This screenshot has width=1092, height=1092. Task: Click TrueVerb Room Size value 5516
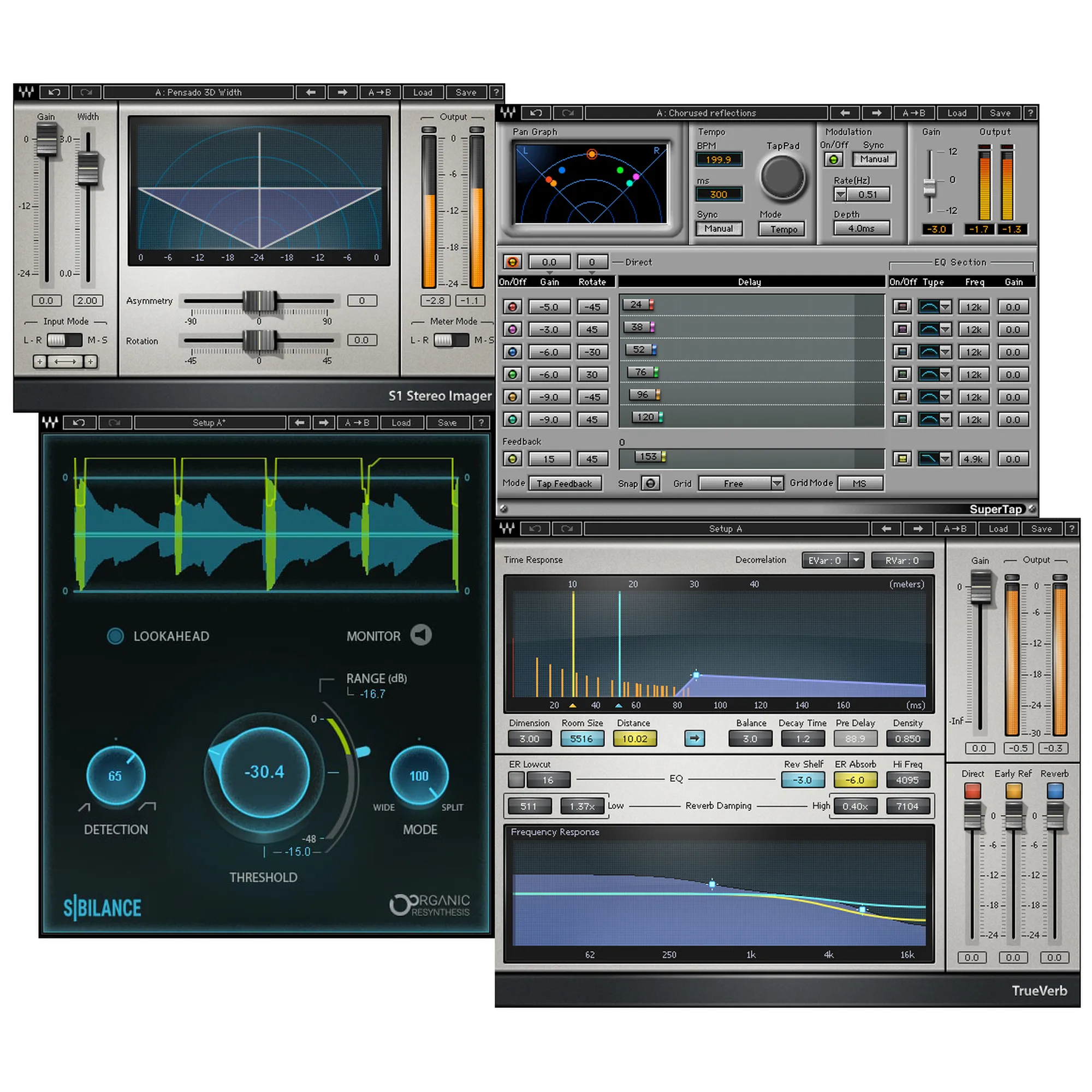click(x=581, y=738)
